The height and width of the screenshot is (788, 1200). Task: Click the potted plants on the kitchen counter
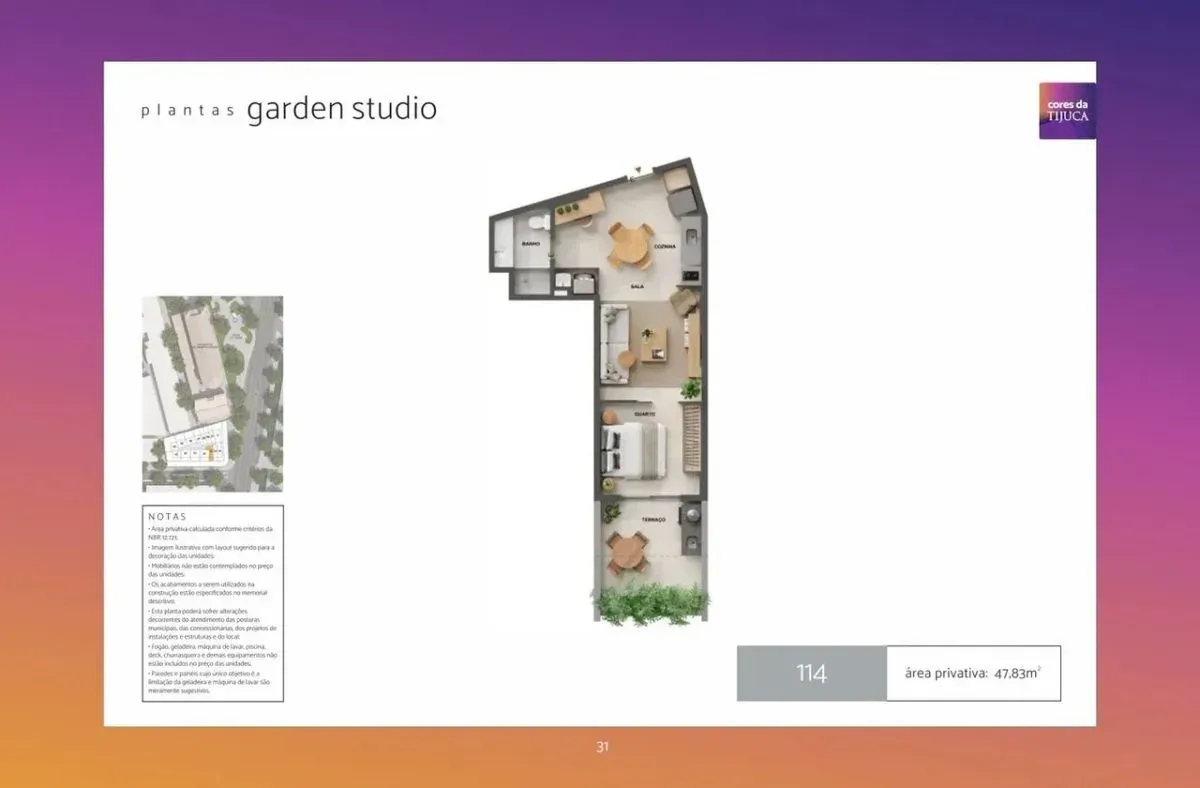(570, 209)
